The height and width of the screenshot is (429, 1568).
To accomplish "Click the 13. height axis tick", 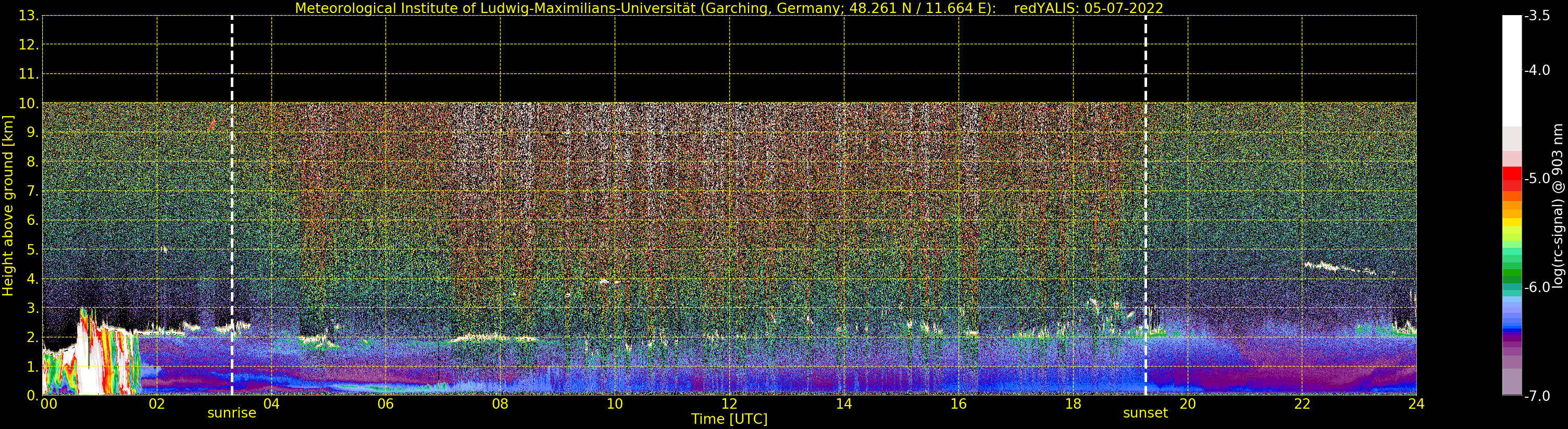I will (29, 16).
